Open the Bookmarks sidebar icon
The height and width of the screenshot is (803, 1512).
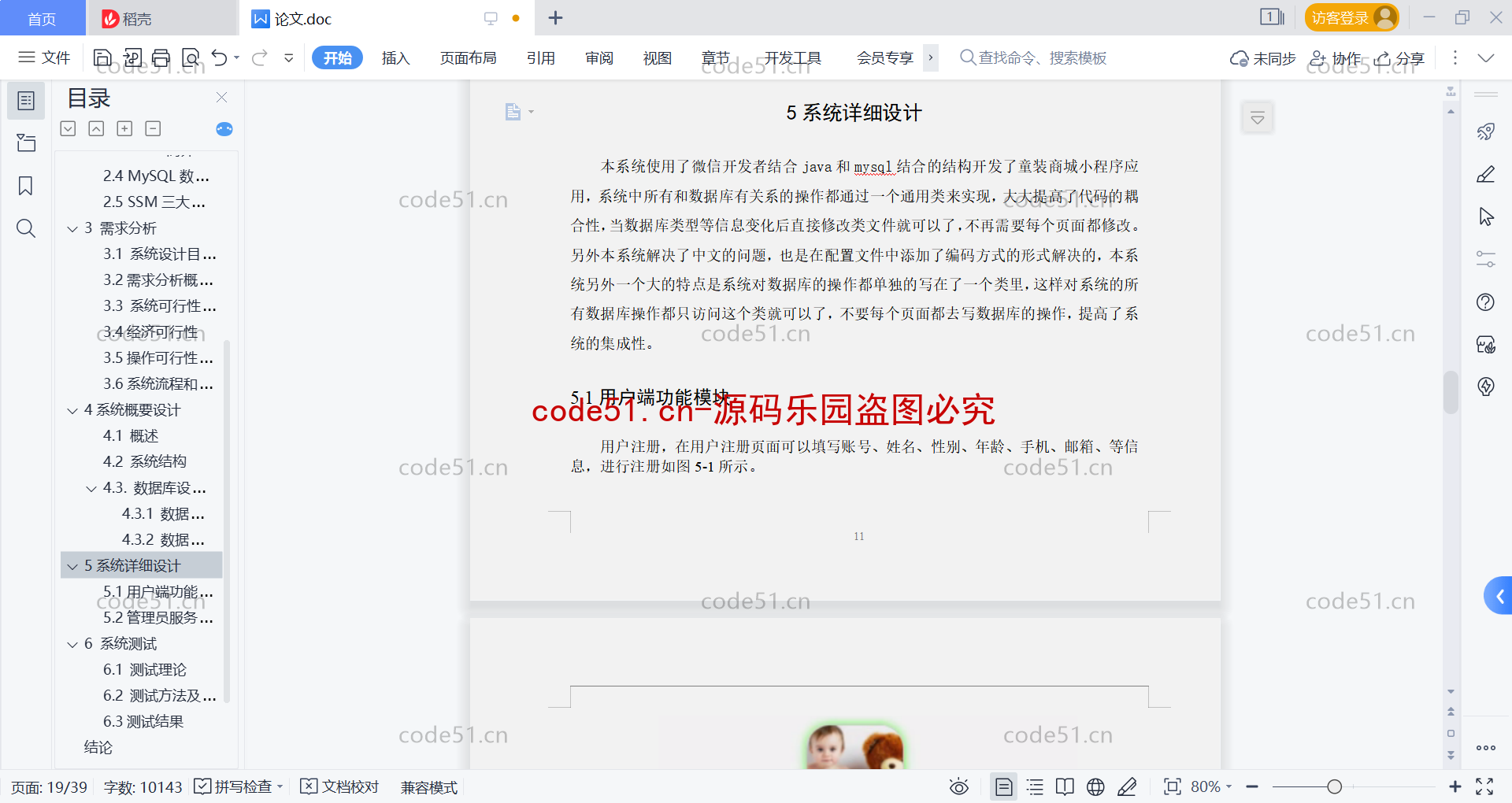coord(26,186)
